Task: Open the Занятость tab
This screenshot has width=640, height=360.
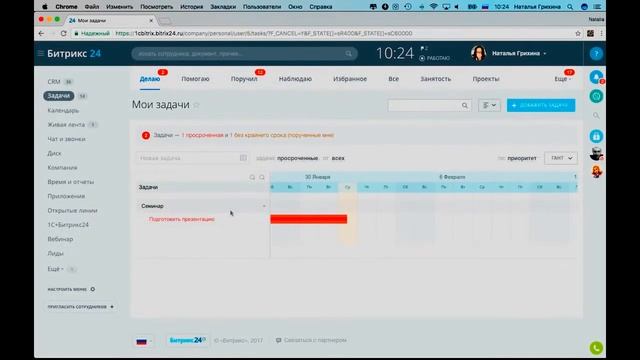Action: [436, 79]
